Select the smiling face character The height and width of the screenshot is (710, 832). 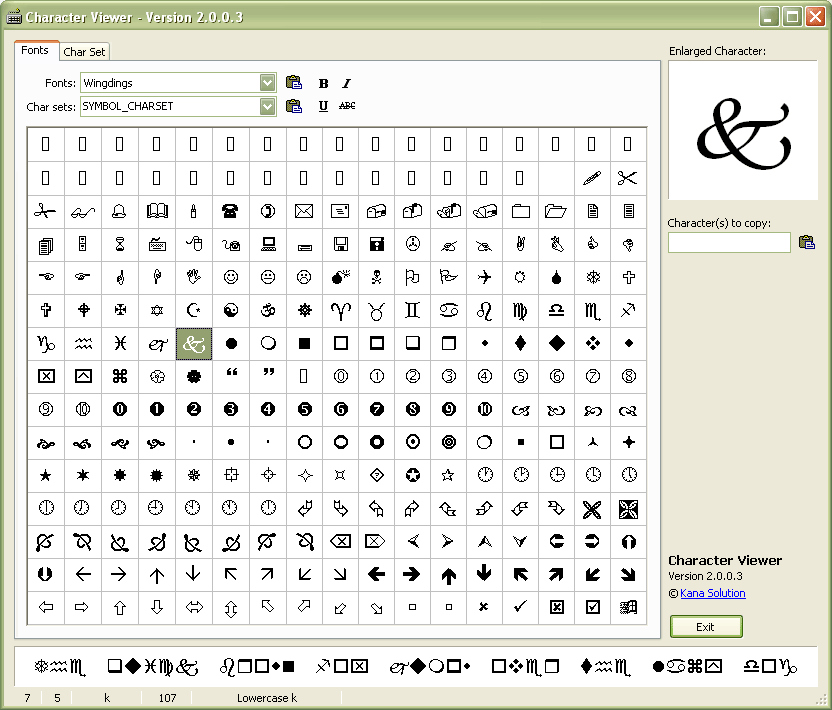click(x=231, y=277)
